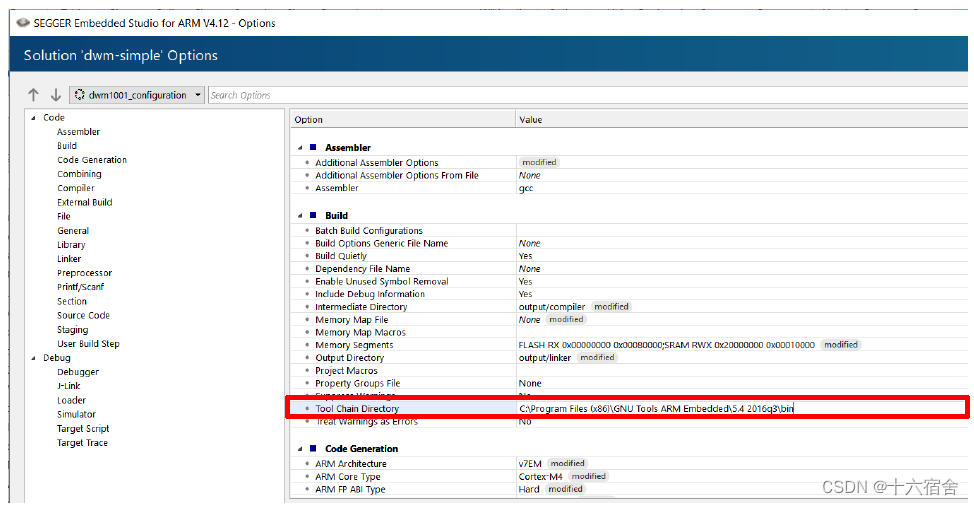
Task: Select Linker tree item
Action: click(x=69, y=259)
